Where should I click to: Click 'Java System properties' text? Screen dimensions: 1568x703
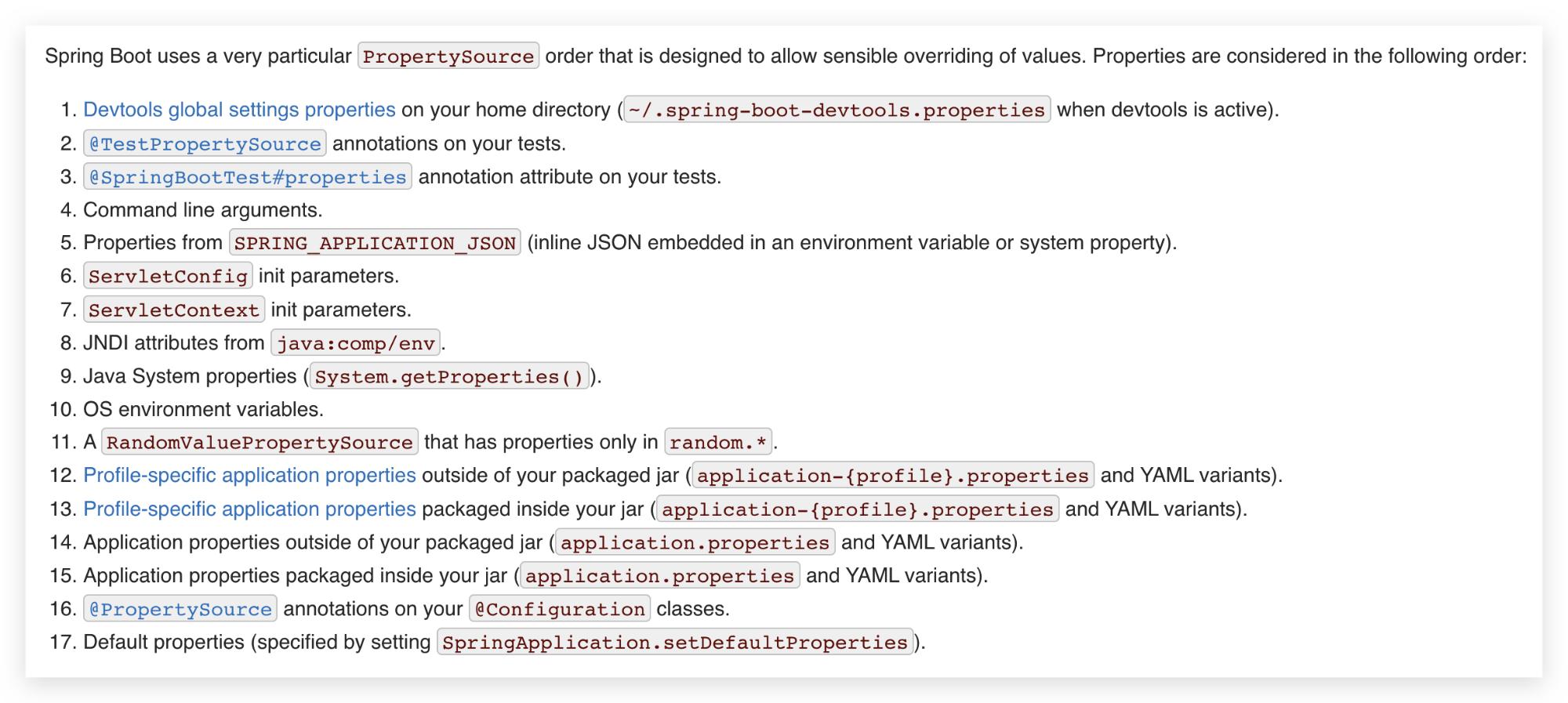190,376
